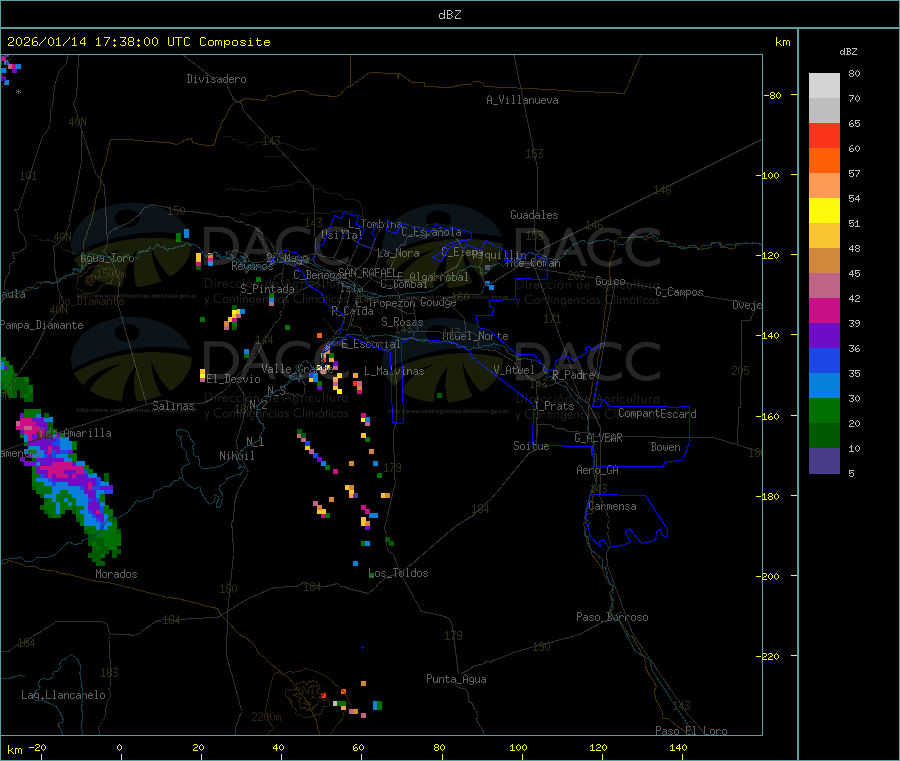The height and width of the screenshot is (761, 900).
Task: Select the white 80 dBZ color band
Action: point(824,86)
